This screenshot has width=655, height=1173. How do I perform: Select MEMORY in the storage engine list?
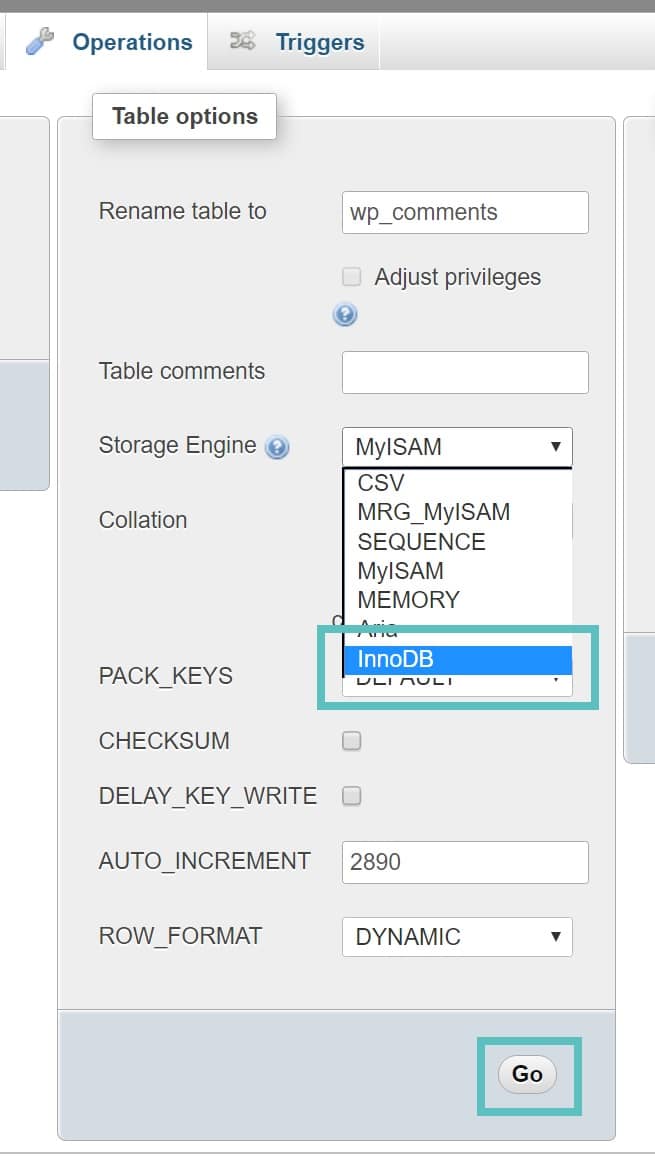pos(408,599)
